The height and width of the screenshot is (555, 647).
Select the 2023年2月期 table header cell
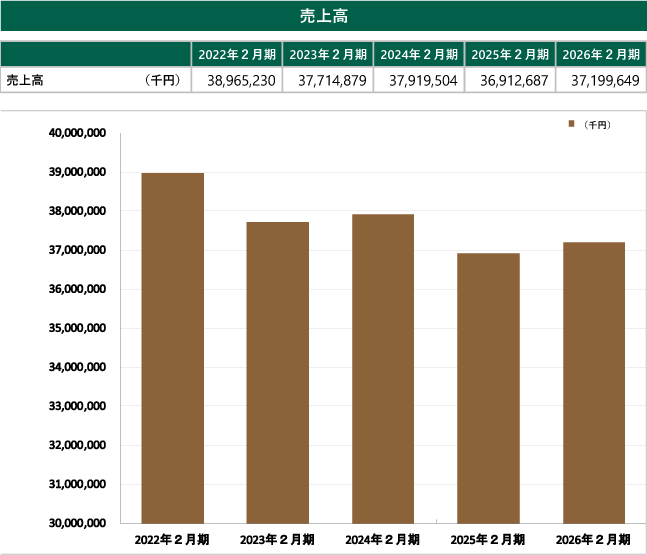coord(328,54)
